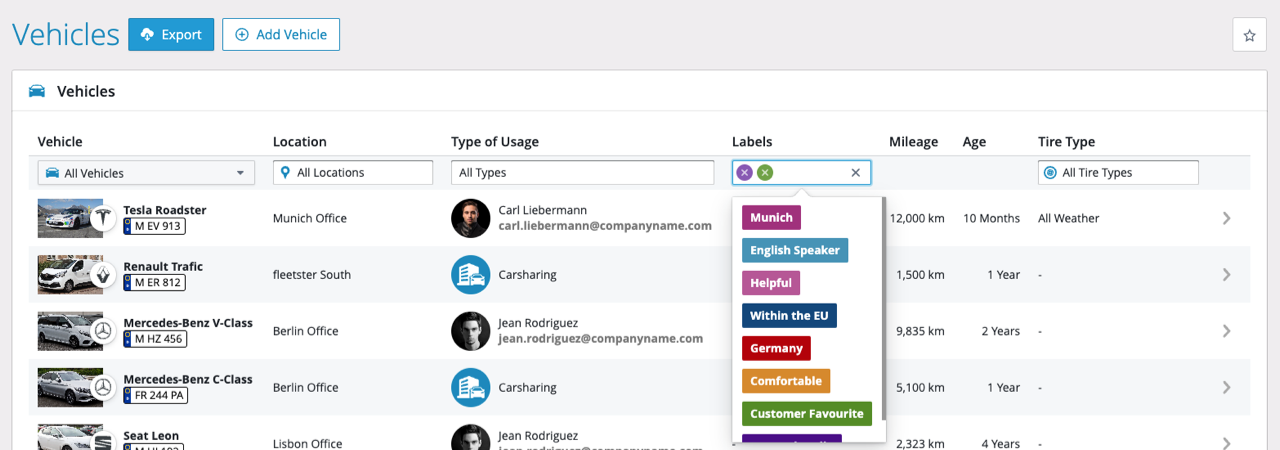Click the Labels column header
This screenshot has width=1280, height=450.
752,142
